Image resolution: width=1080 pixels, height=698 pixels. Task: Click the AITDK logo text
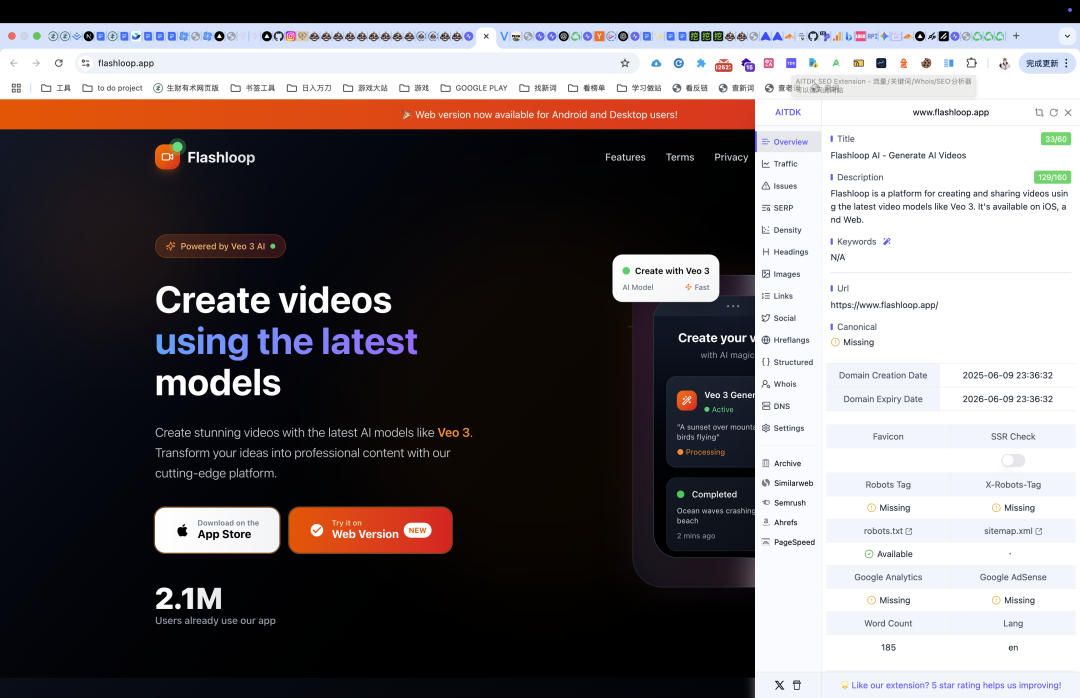tap(788, 112)
